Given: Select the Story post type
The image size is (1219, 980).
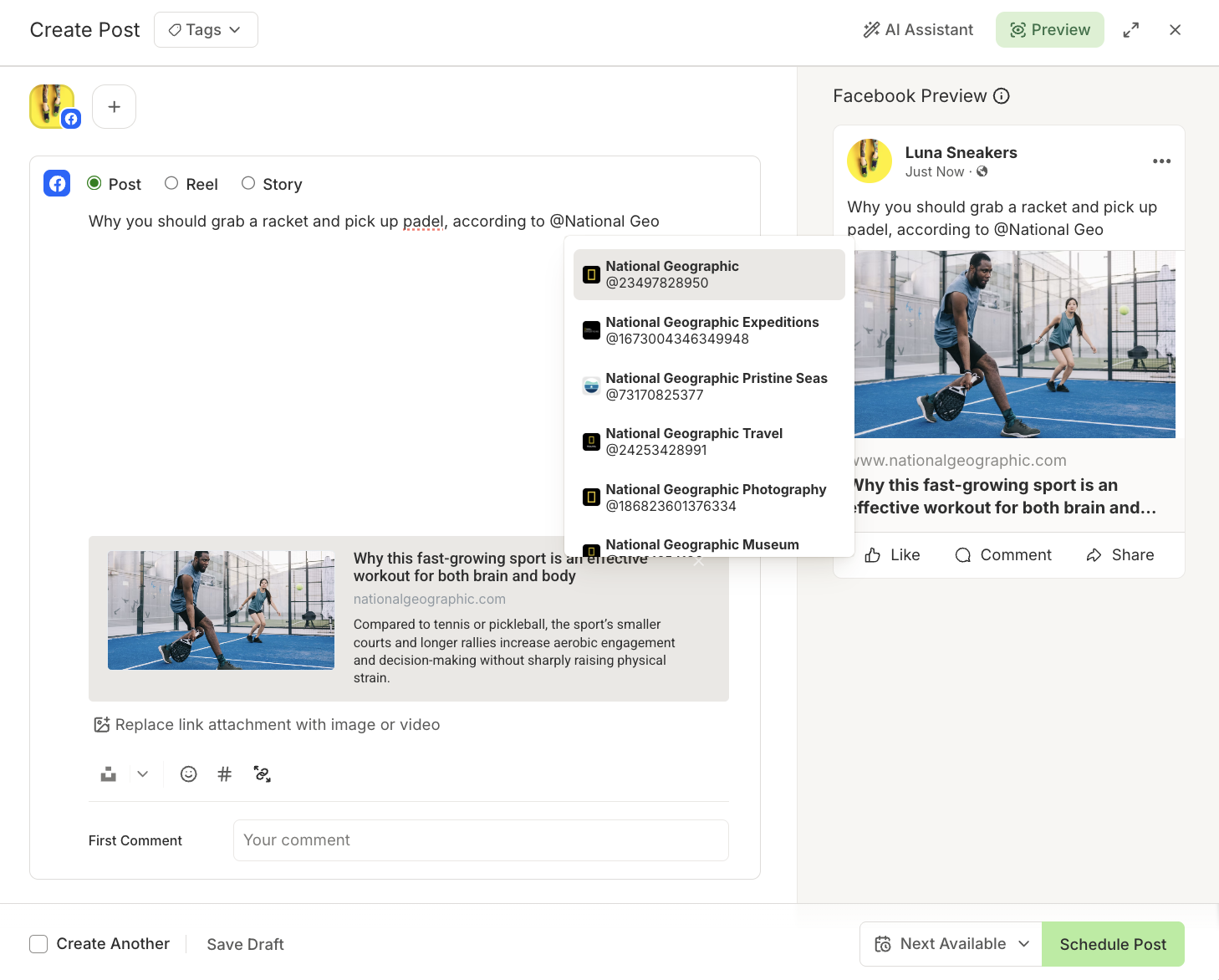Looking at the screenshot, I should 271,184.
